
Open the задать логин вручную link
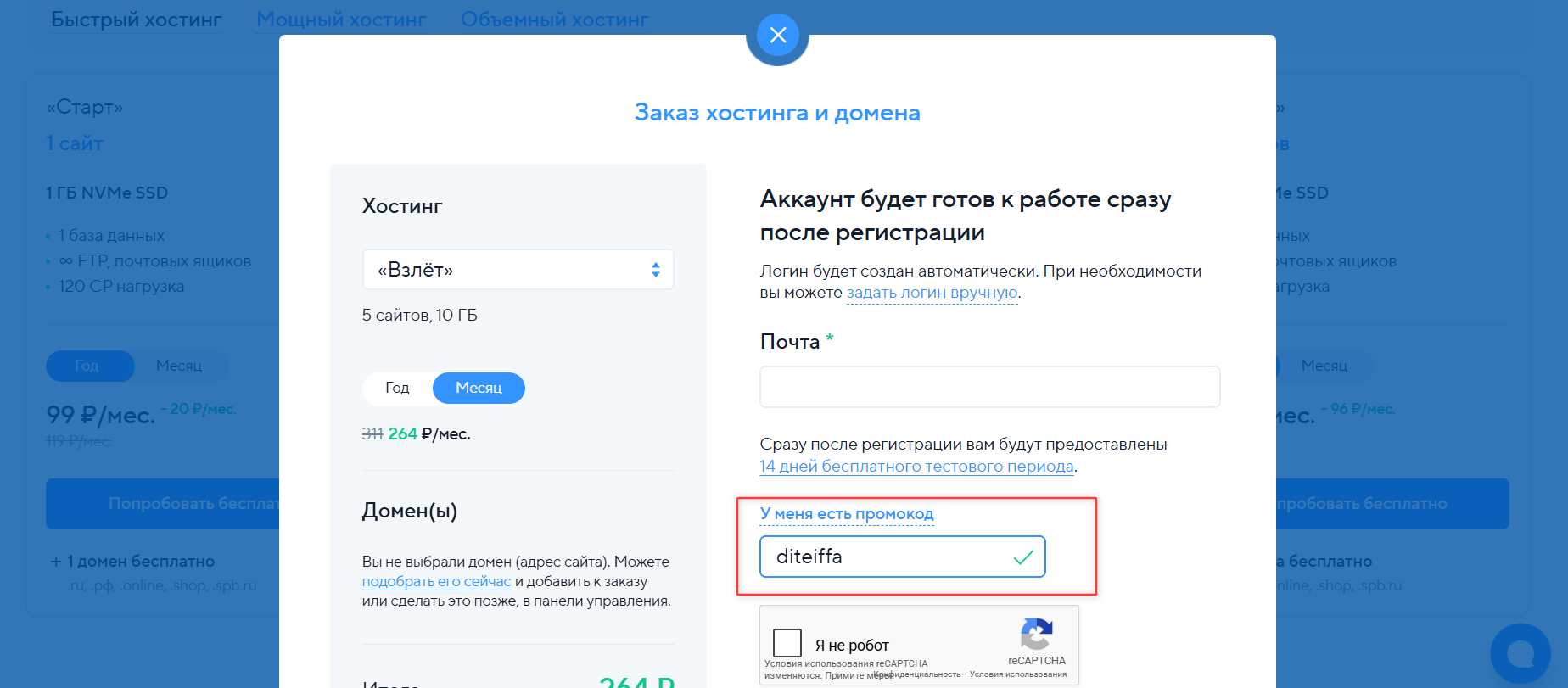pyautogui.click(x=932, y=293)
